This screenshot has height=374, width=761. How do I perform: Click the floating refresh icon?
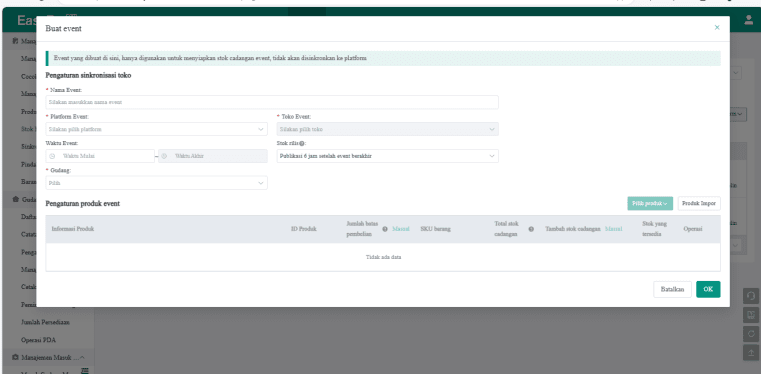click(751, 334)
